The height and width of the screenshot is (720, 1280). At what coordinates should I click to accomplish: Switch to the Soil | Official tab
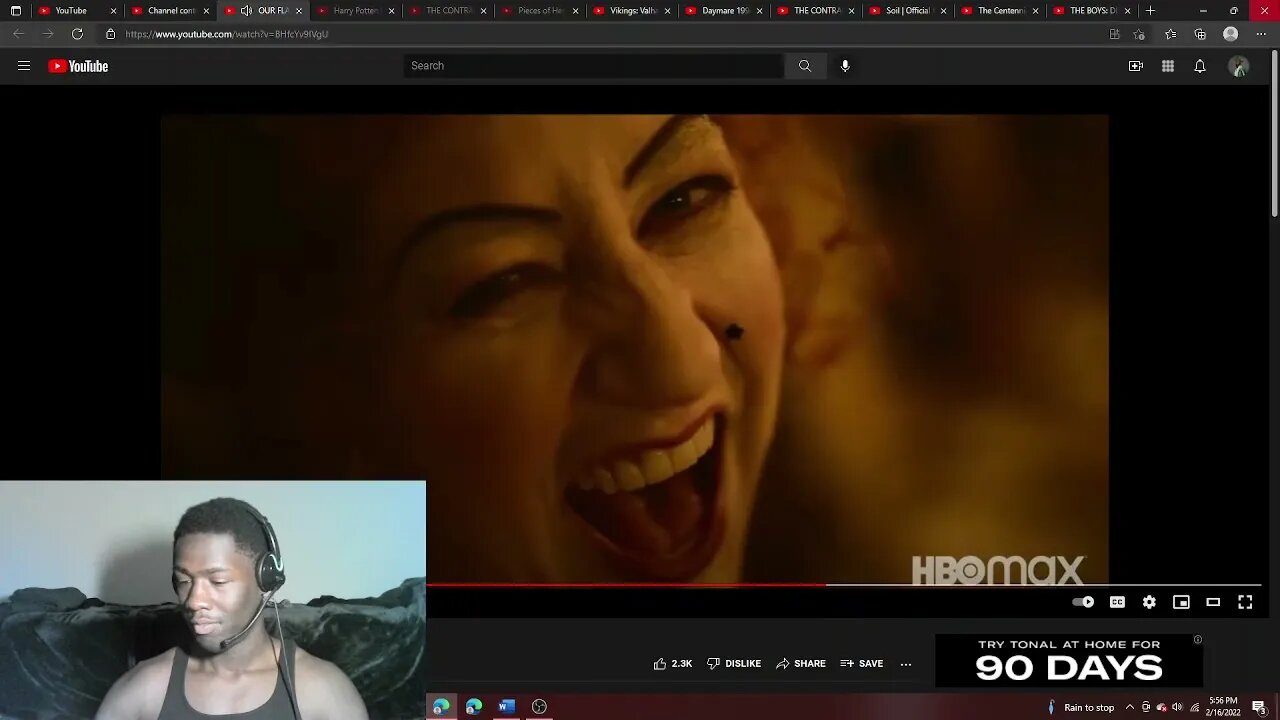[906, 10]
